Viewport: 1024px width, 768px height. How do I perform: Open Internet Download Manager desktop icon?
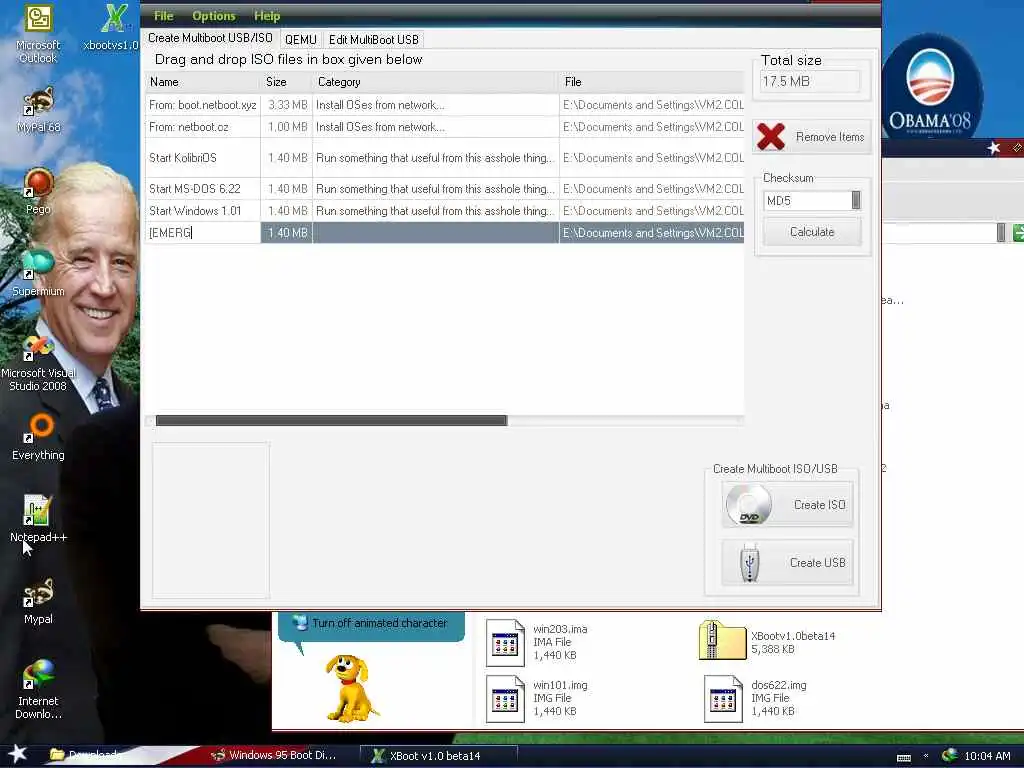tap(38, 690)
